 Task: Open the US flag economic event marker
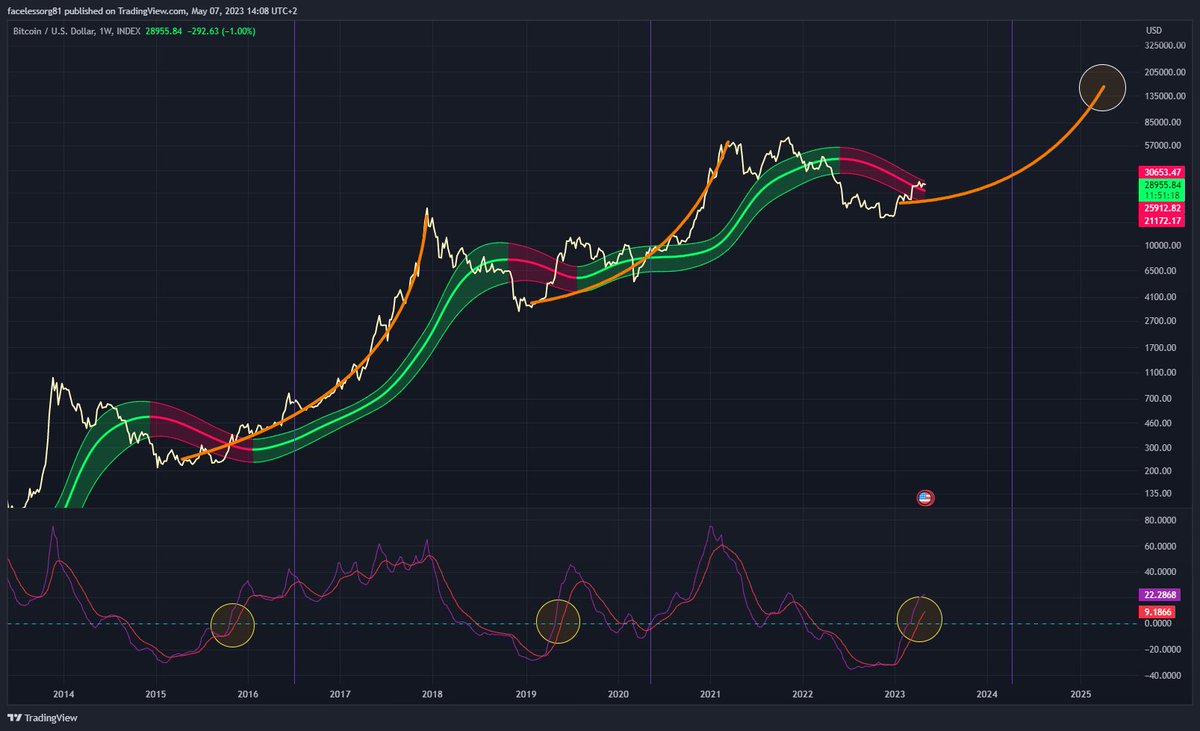click(x=925, y=497)
